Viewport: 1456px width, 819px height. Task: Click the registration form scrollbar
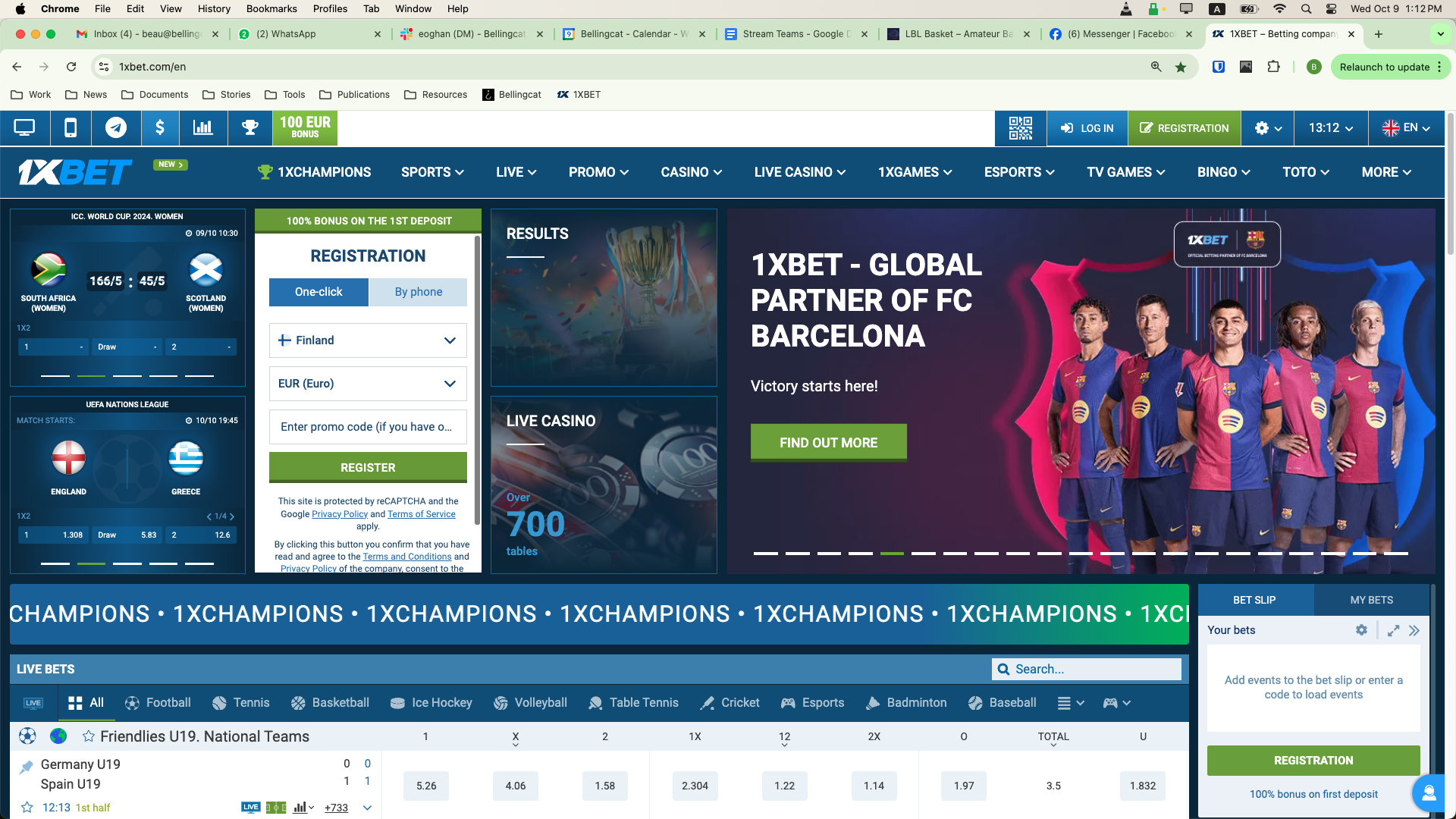(x=477, y=379)
